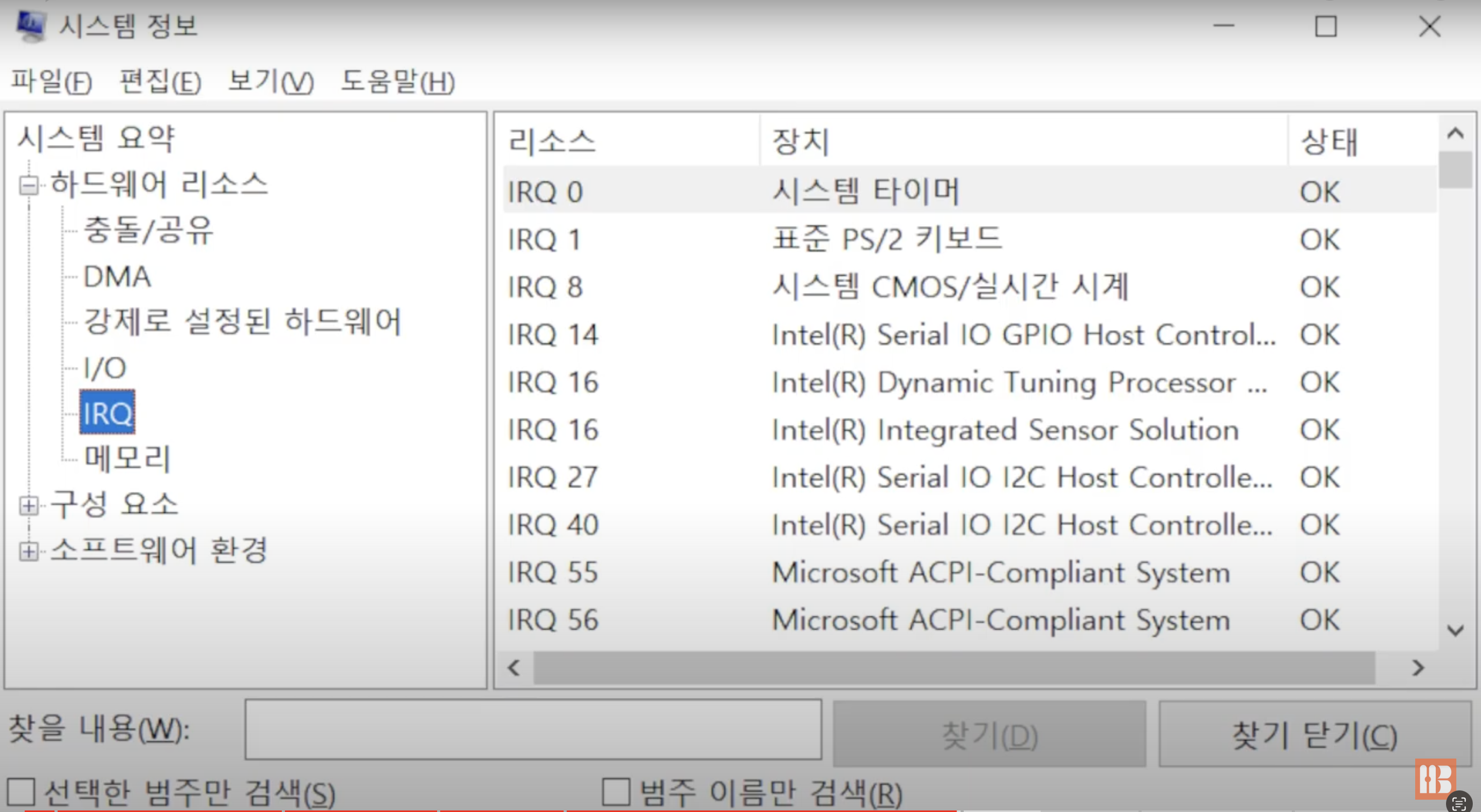The height and width of the screenshot is (812, 1481).
Task: Enable 범주 이름만 검색(R) checkbox
Action: click(616, 792)
